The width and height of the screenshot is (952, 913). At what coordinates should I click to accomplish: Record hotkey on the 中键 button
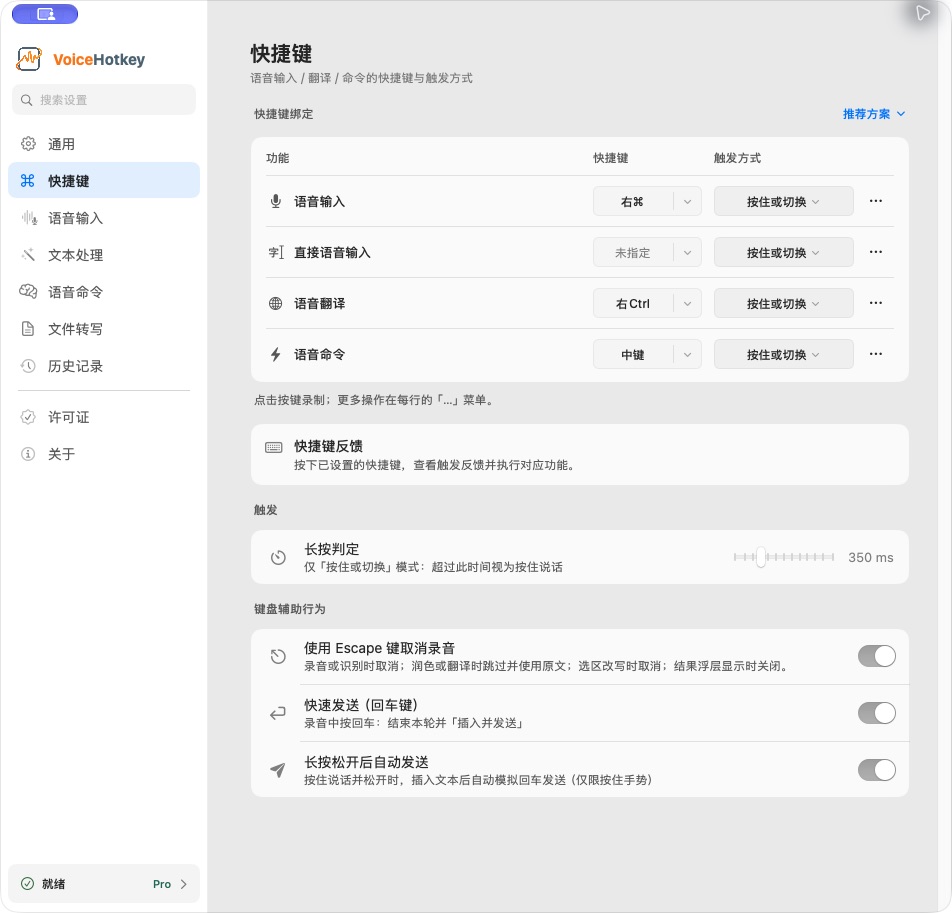(633, 355)
